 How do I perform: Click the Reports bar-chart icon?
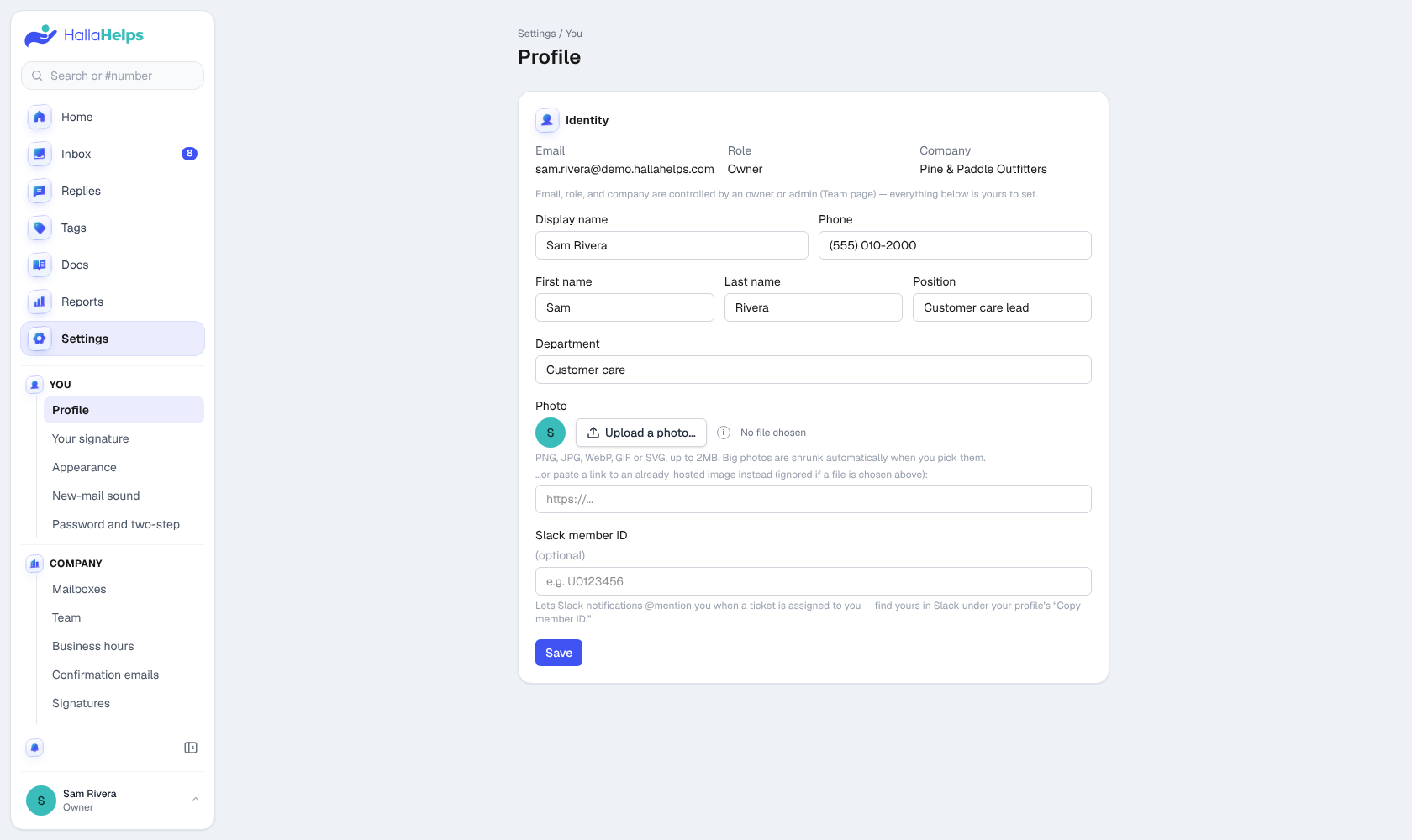point(40,302)
